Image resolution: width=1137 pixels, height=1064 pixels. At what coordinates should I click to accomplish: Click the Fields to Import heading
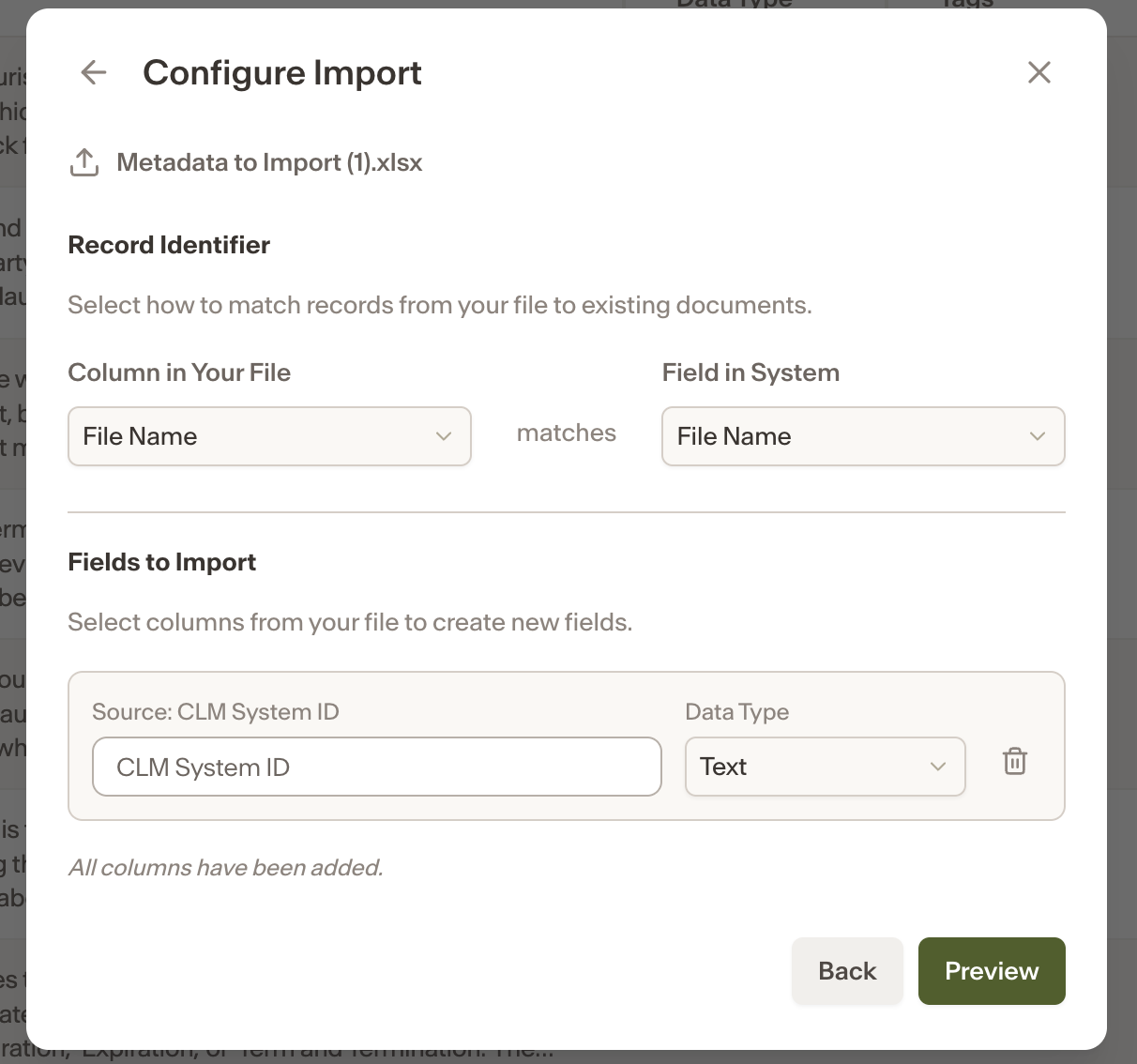click(x=162, y=562)
